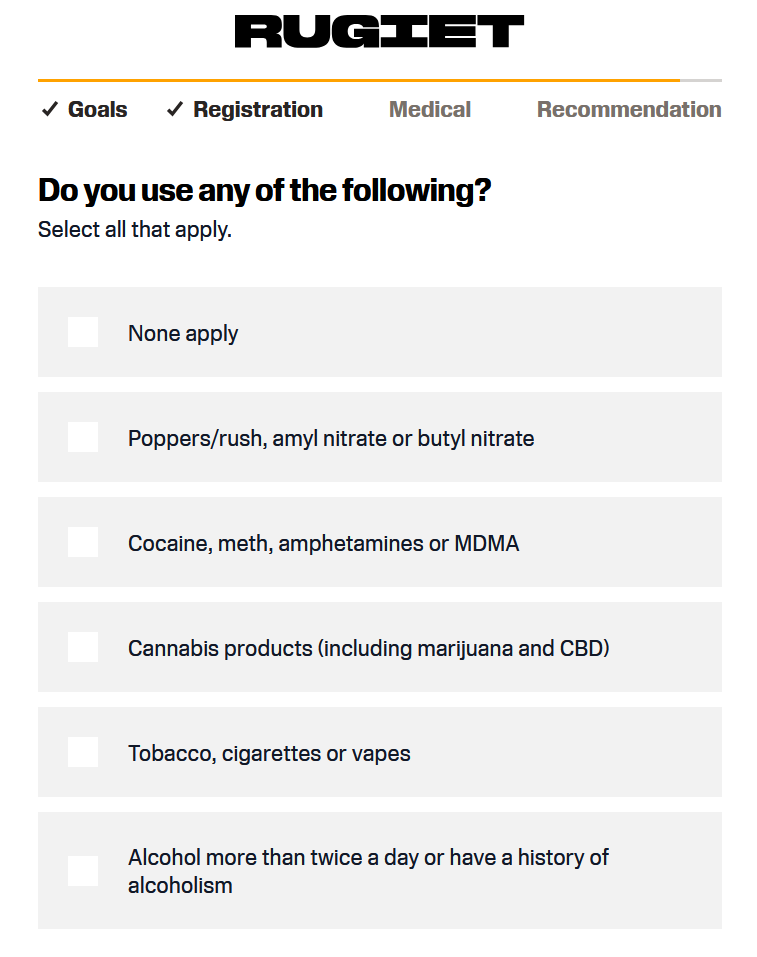
Task: Click the Tobacco, cigarettes or vapes label
Action: (x=269, y=754)
